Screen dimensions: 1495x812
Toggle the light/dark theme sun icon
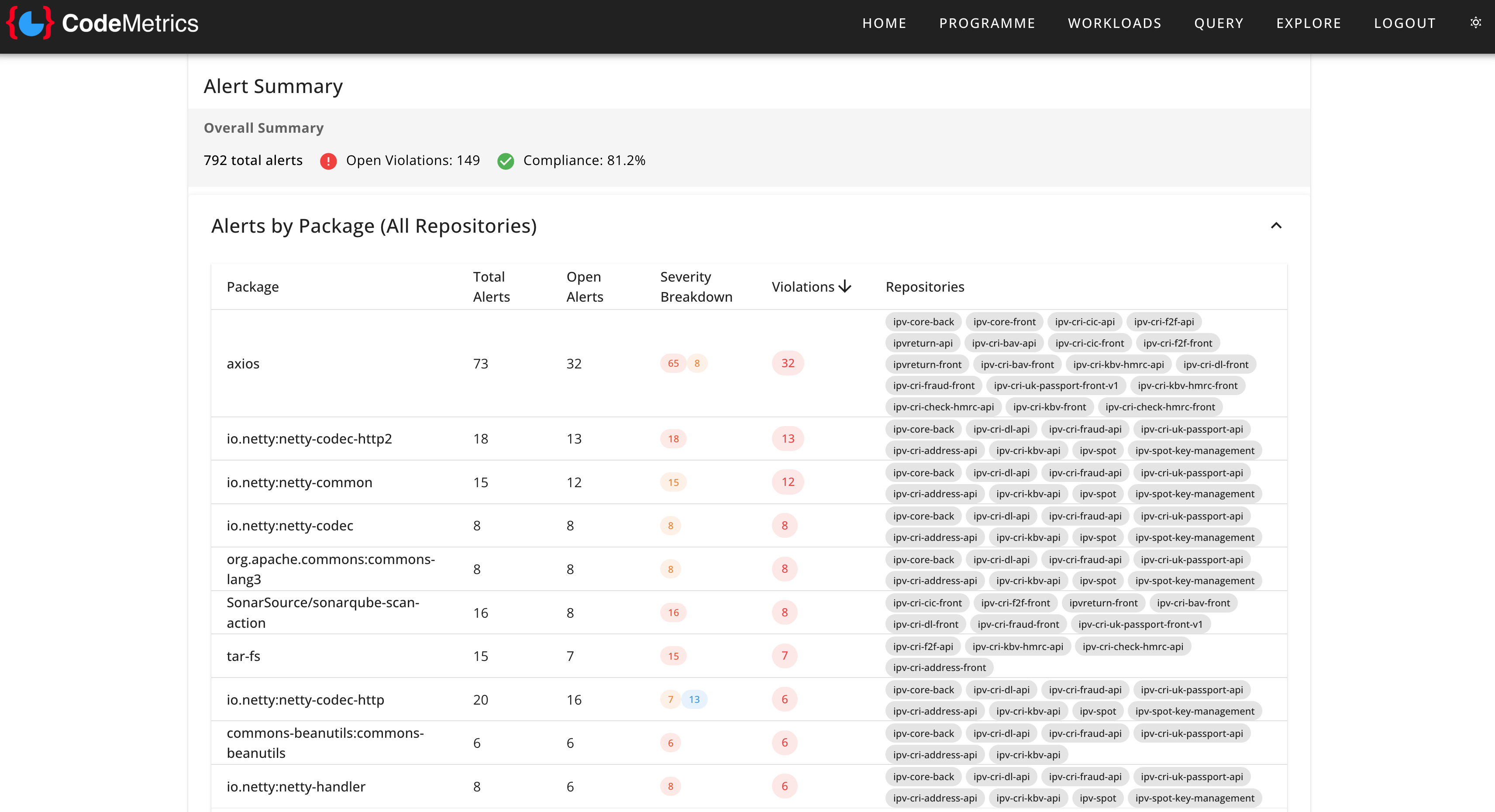[x=1475, y=23]
